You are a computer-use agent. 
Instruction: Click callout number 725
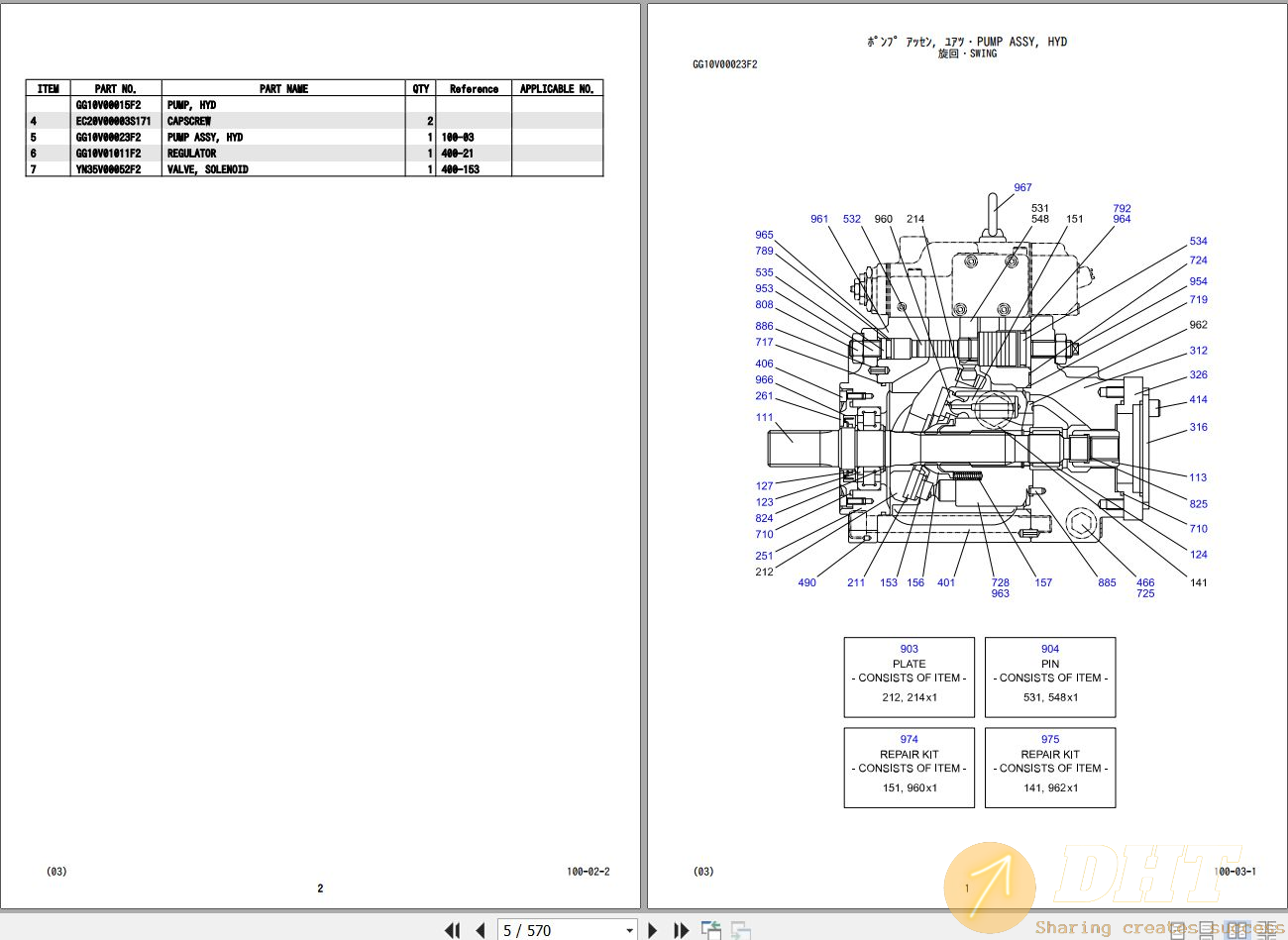pos(1145,593)
